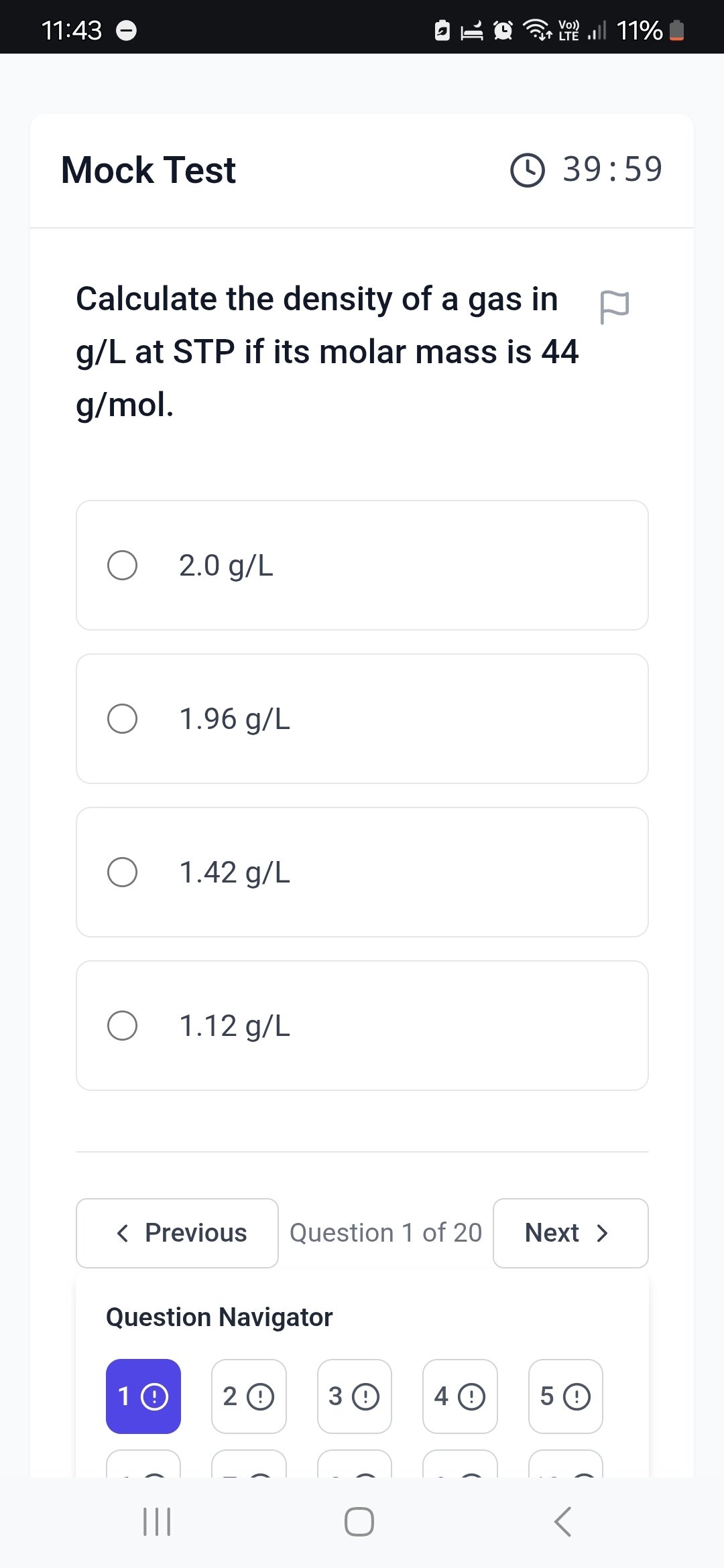Tap the Android home button icon

click(359, 1522)
